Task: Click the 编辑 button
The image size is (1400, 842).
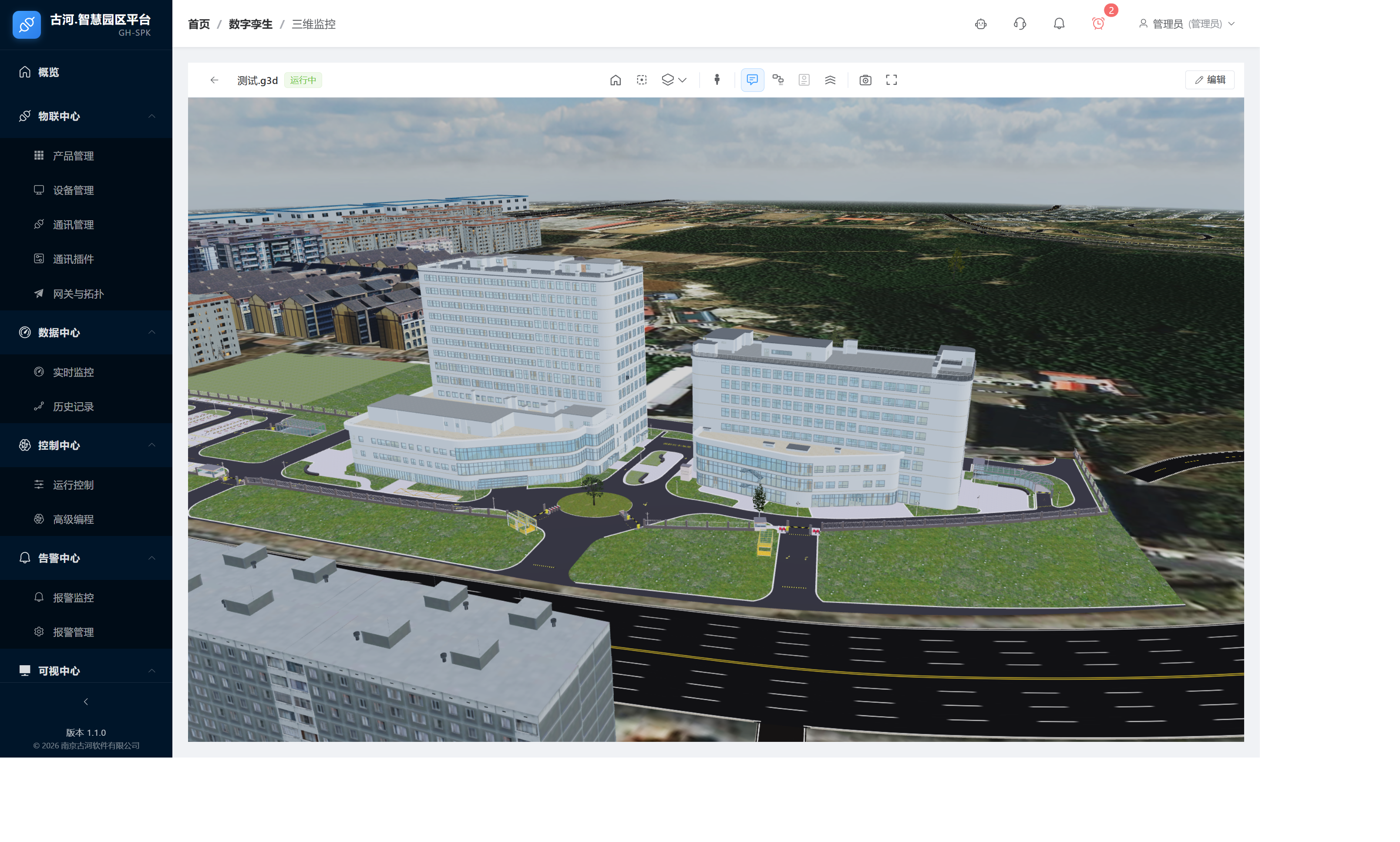Action: [x=1209, y=80]
